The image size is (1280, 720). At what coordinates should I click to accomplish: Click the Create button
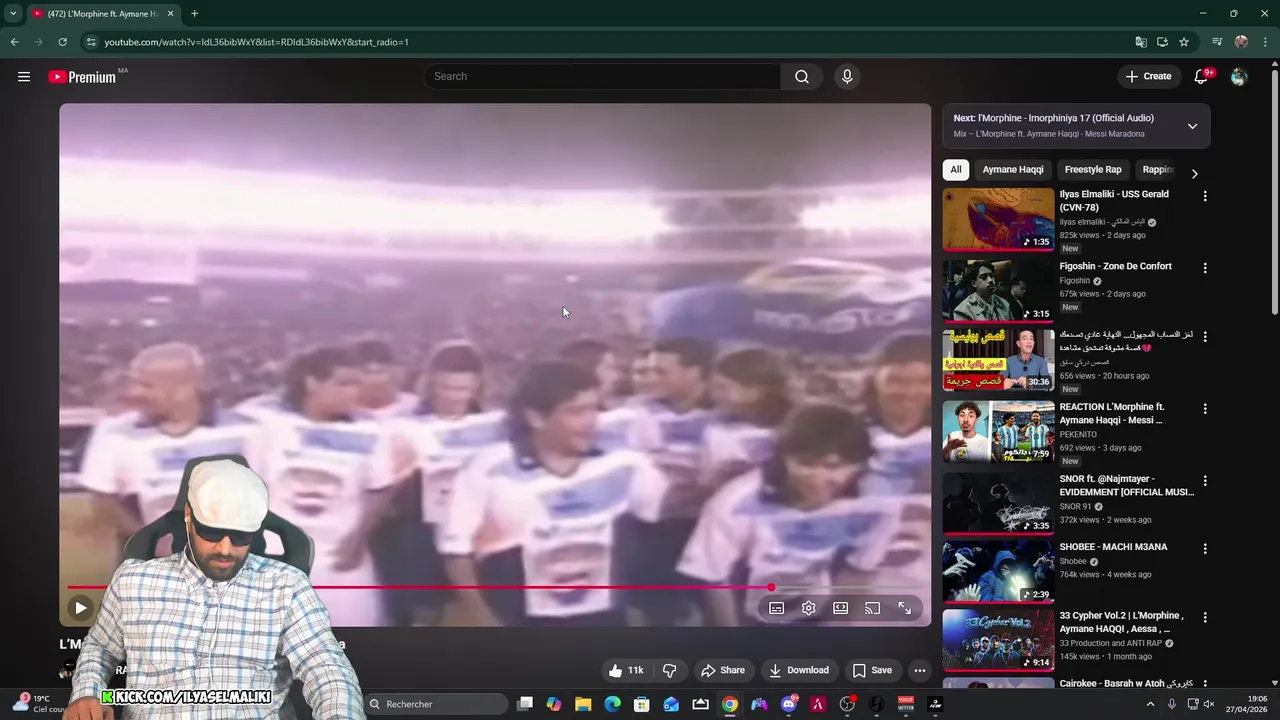coord(1148,76)
